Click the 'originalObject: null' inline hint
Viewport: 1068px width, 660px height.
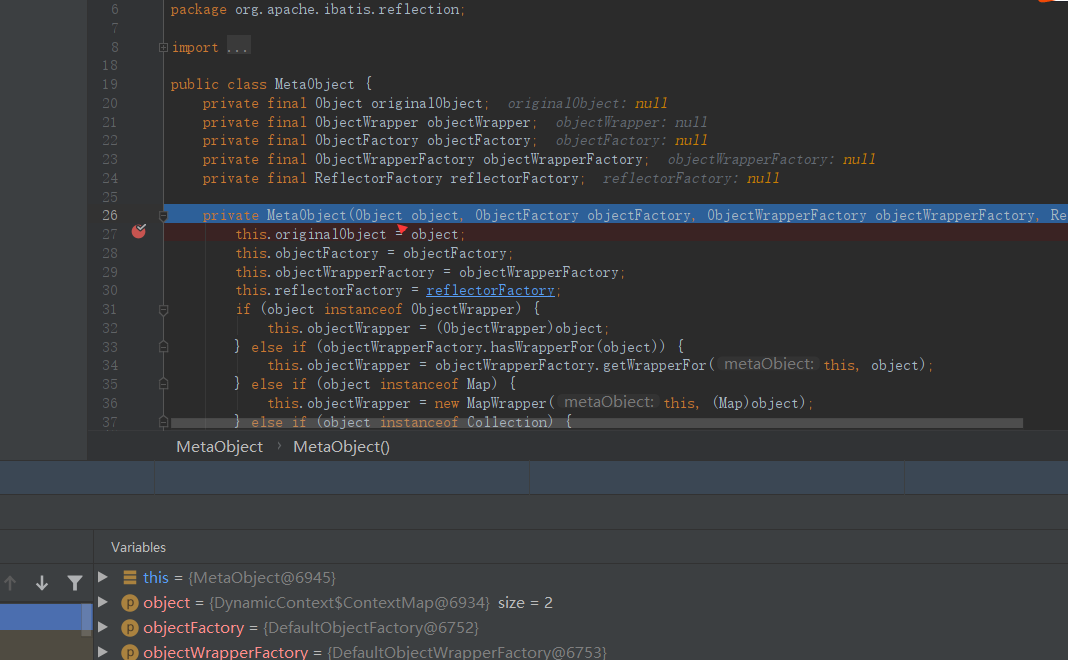[x=587, y=104]
